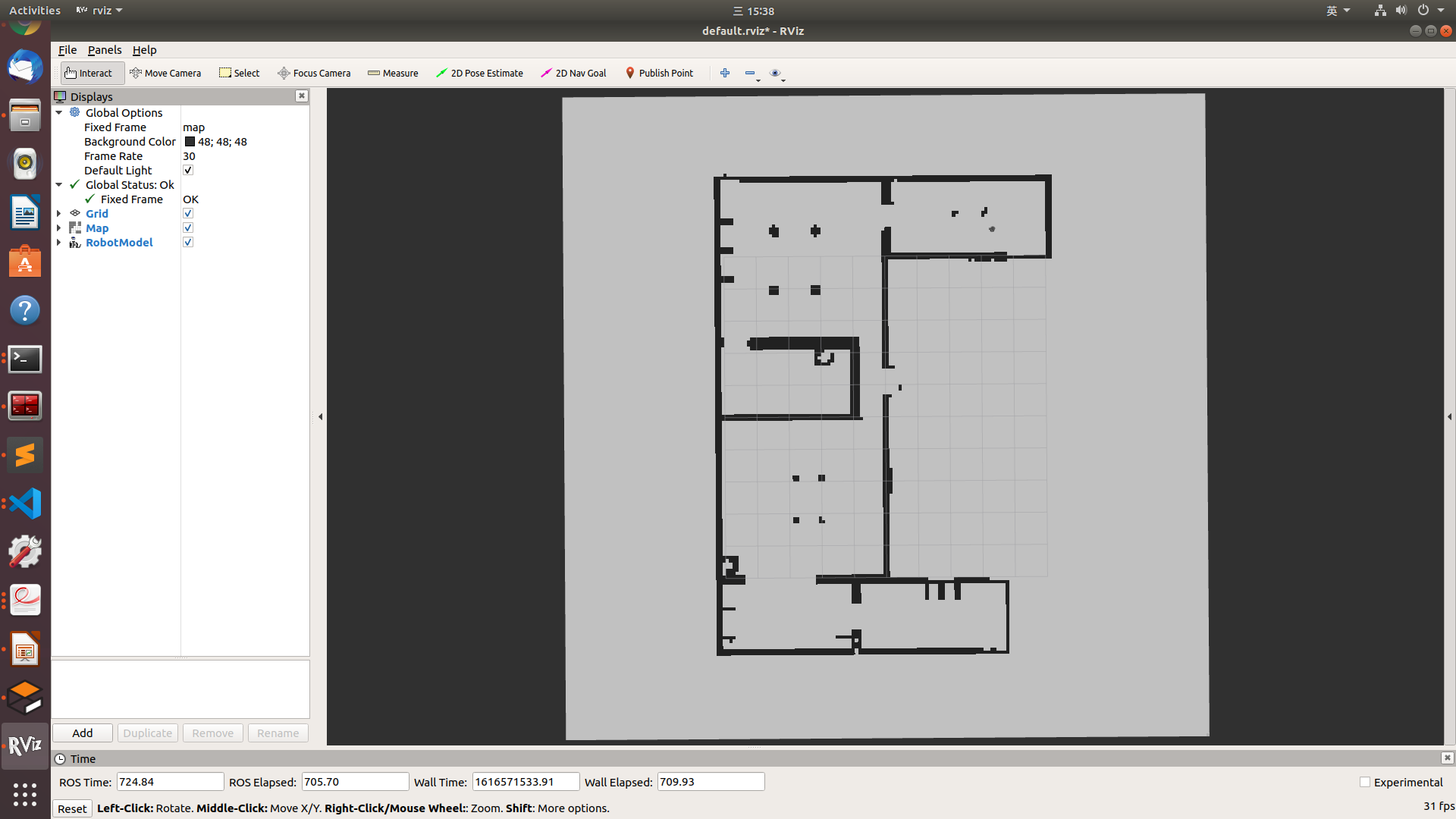Choose the Select tool
The height and width of the screenshot is (819, 1456).
click(x=239, y=73)
